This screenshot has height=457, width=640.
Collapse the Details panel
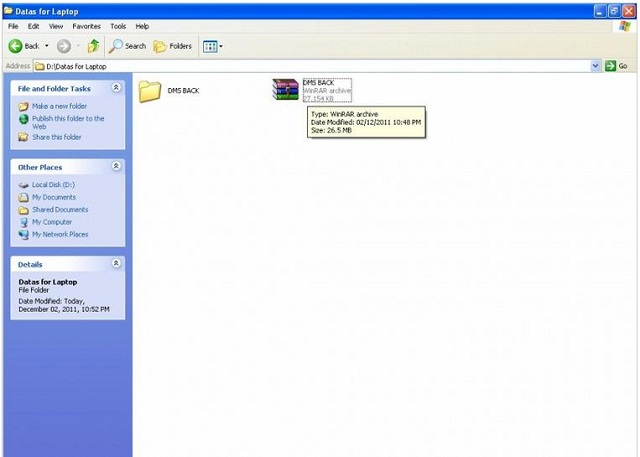[x=116, y=263]
